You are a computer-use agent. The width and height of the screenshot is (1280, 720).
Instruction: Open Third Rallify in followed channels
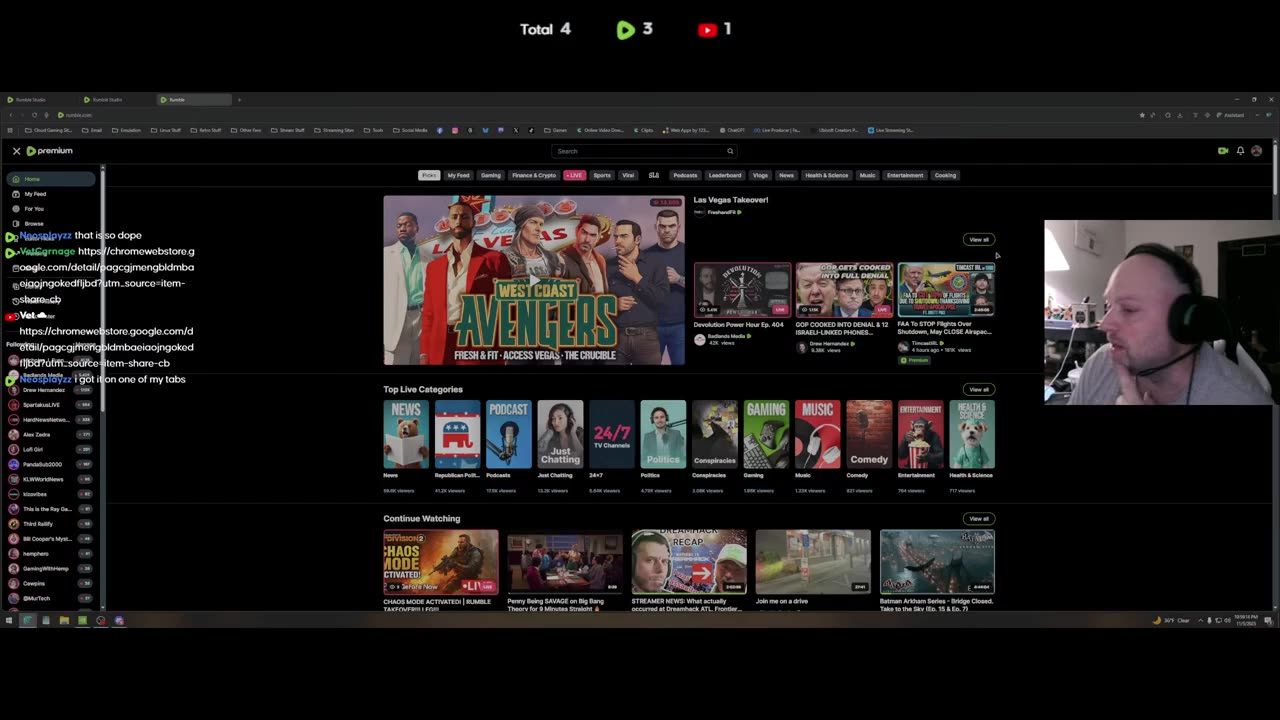pos(50,524)
